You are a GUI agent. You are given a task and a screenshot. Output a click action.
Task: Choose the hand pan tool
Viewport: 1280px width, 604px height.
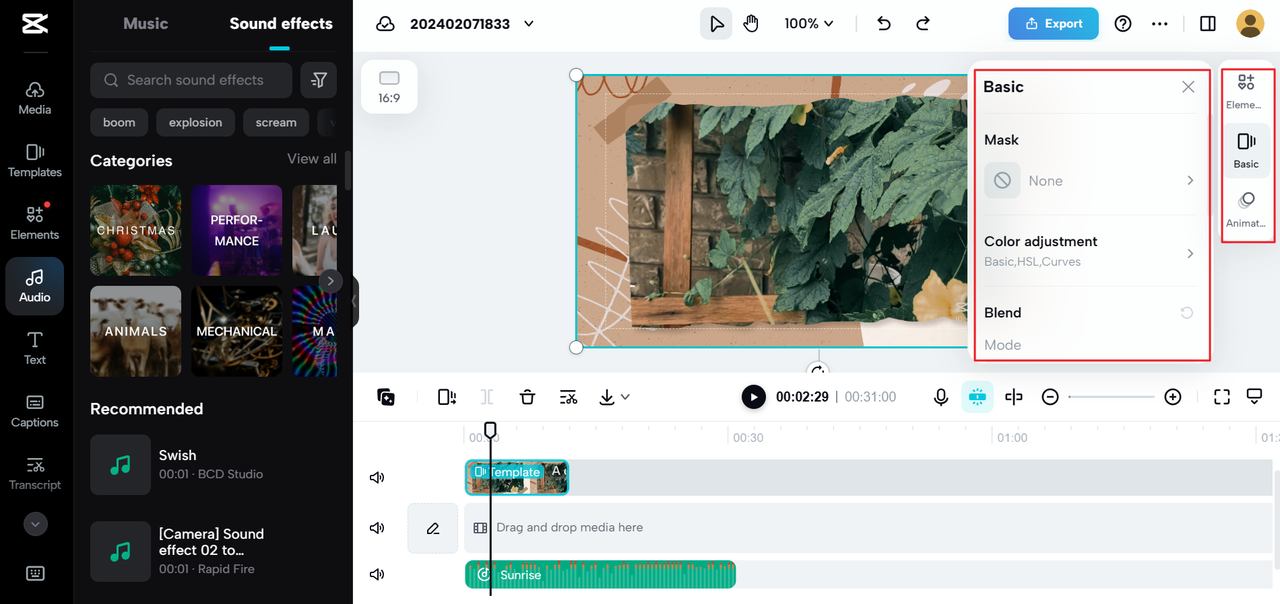coord(751,24)
